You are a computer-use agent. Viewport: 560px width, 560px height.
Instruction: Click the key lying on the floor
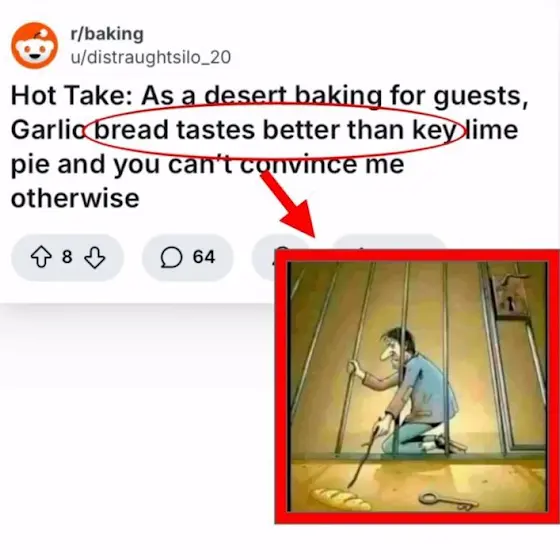click(x=448, y=501)
